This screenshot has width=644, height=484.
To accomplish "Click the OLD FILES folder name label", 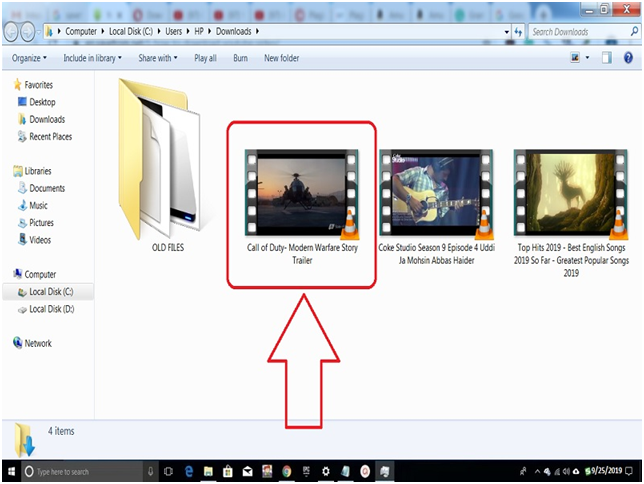I will click(168, 247).
